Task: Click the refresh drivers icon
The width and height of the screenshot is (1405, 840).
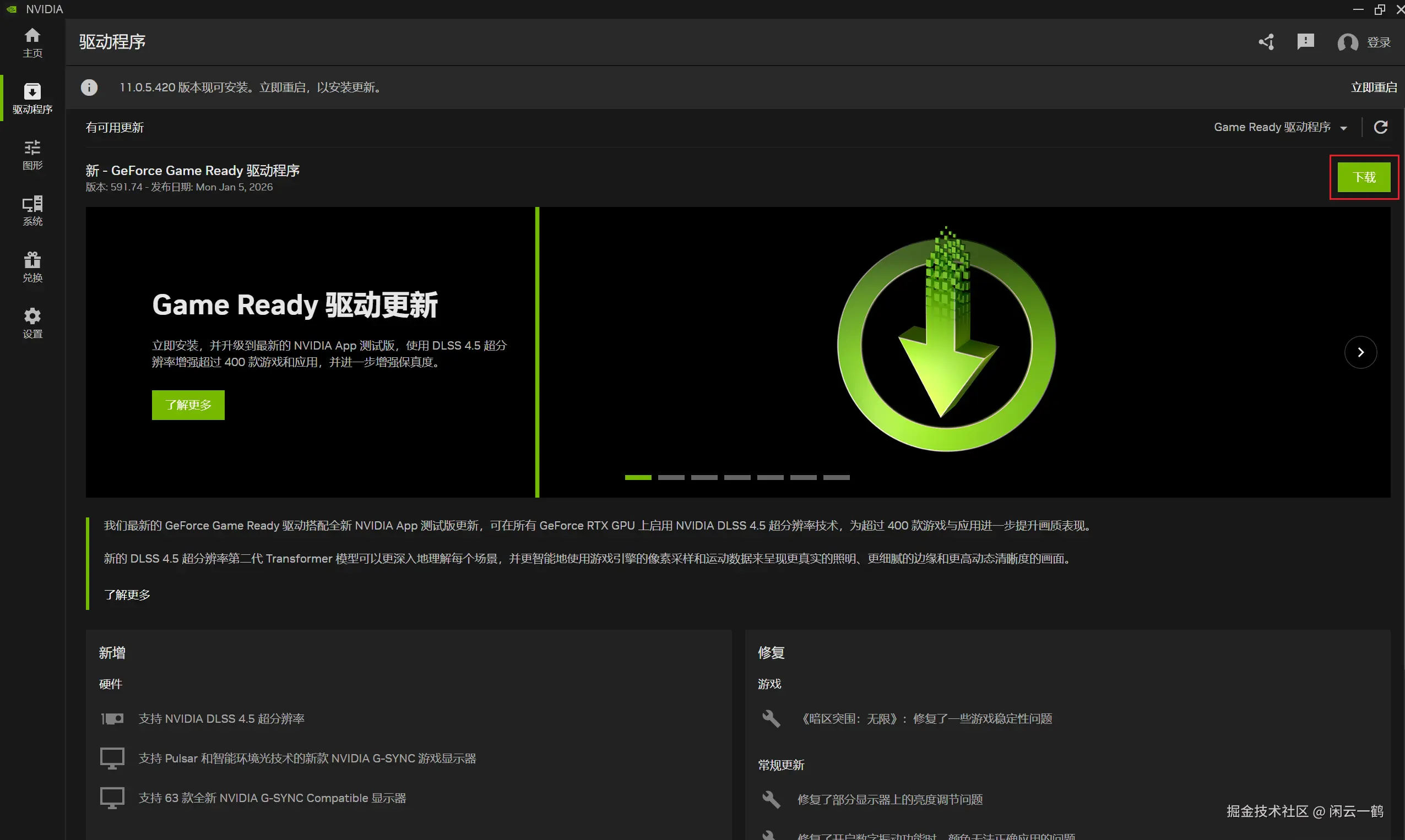Action: point(1381,127)
